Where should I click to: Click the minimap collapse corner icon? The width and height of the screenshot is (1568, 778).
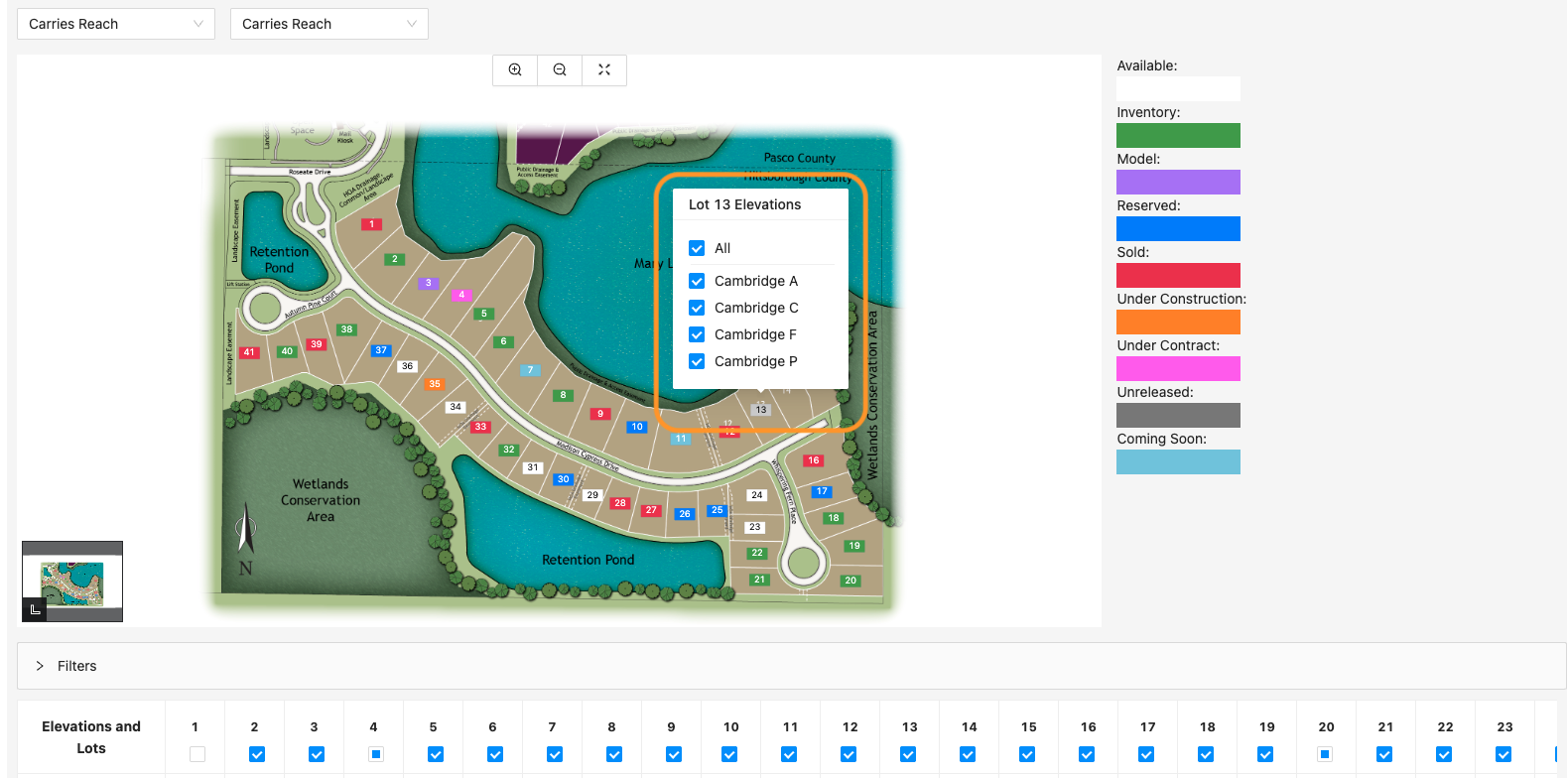pos(35,609)
